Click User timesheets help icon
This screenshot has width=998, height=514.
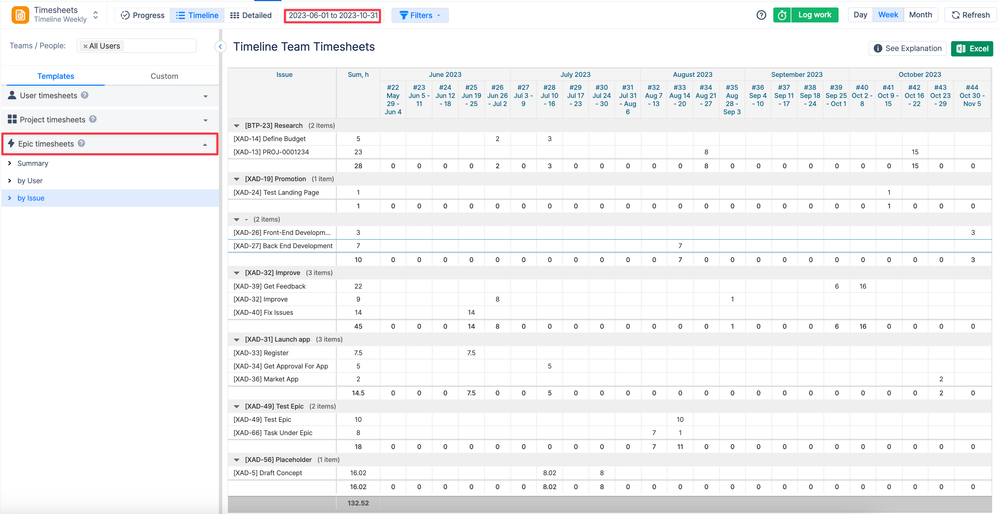click(85, 95)
